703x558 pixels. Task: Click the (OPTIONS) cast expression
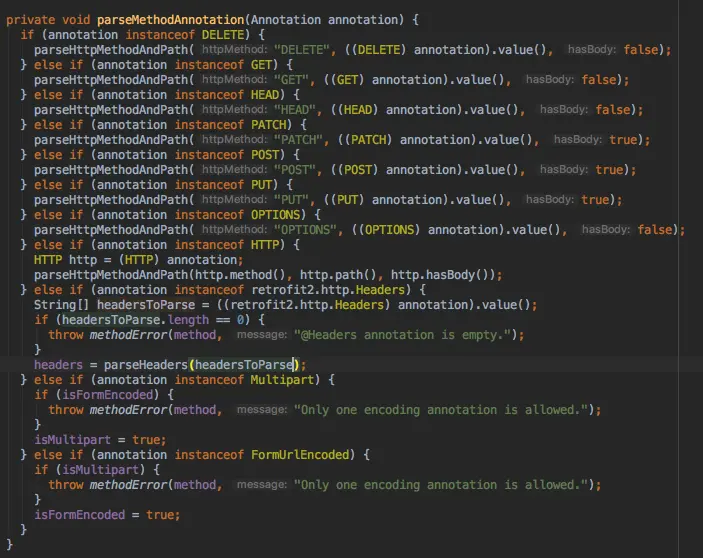tap(389, 230)
